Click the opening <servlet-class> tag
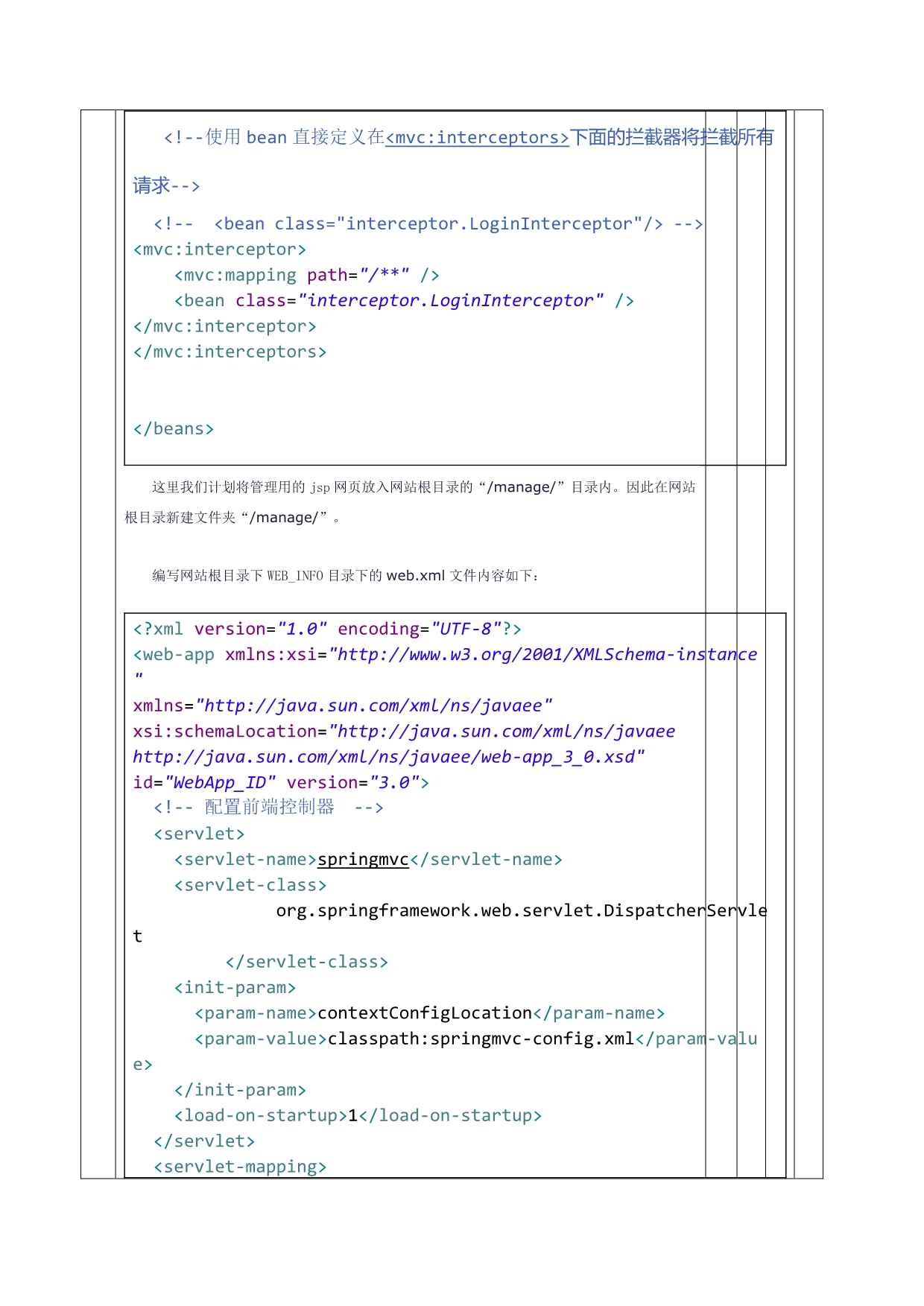The height and width of the screenshot is (1306, 924). click(x=250, y=886)
